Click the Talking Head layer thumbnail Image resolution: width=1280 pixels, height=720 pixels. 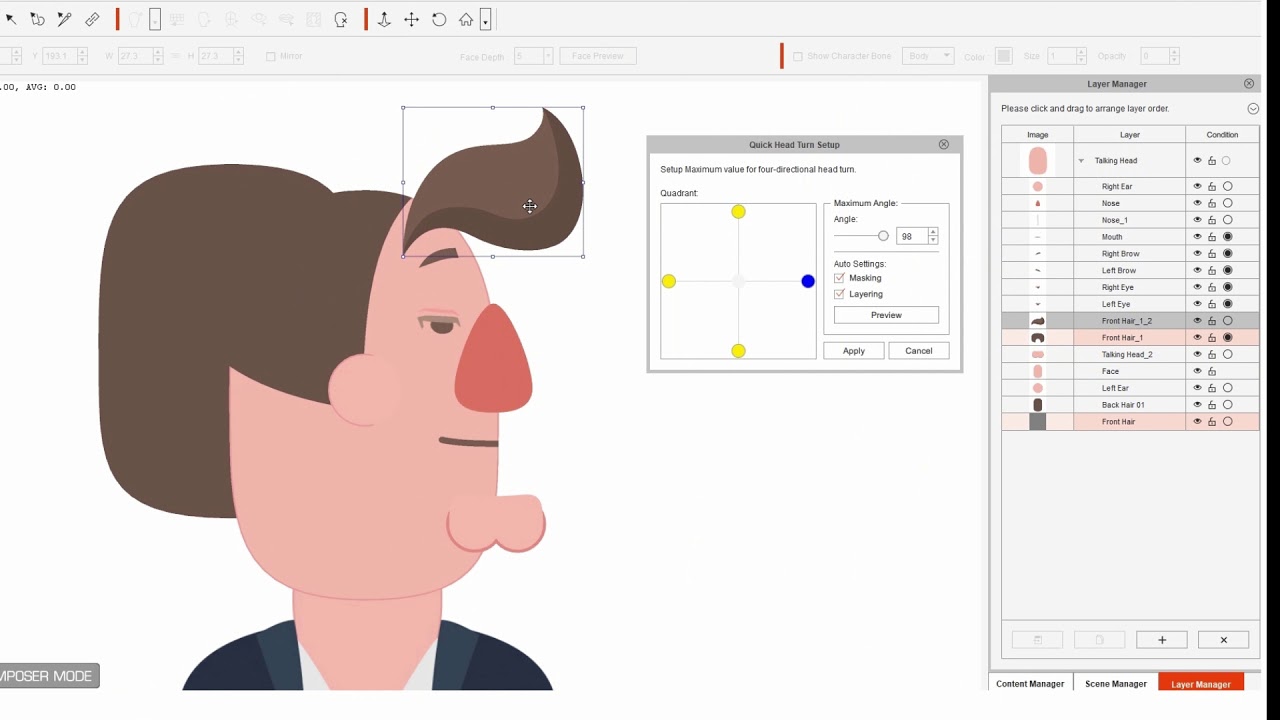1038,160
